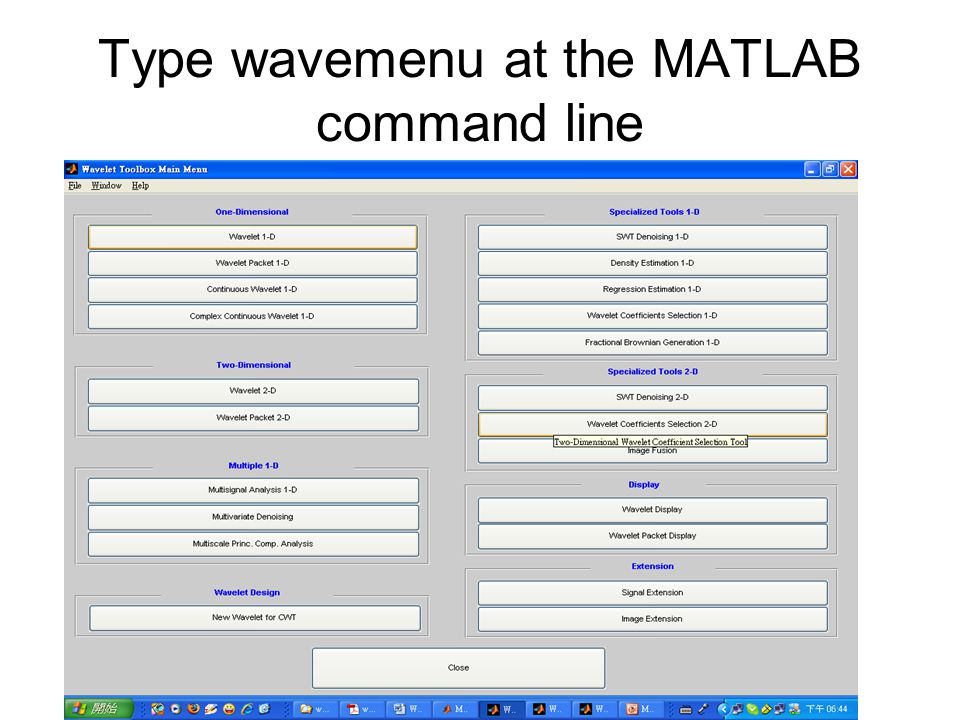Open Multiscale Princ. Comp. Analysis
The width and height of the screenshot is (960, 720).
click(253, 544)
